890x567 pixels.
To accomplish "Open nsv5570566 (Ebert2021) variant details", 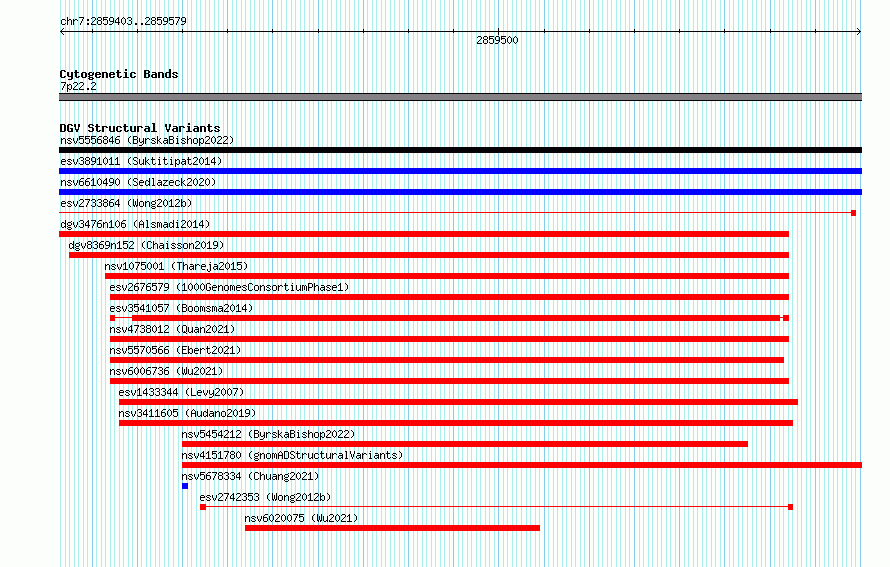I will 175,350.
